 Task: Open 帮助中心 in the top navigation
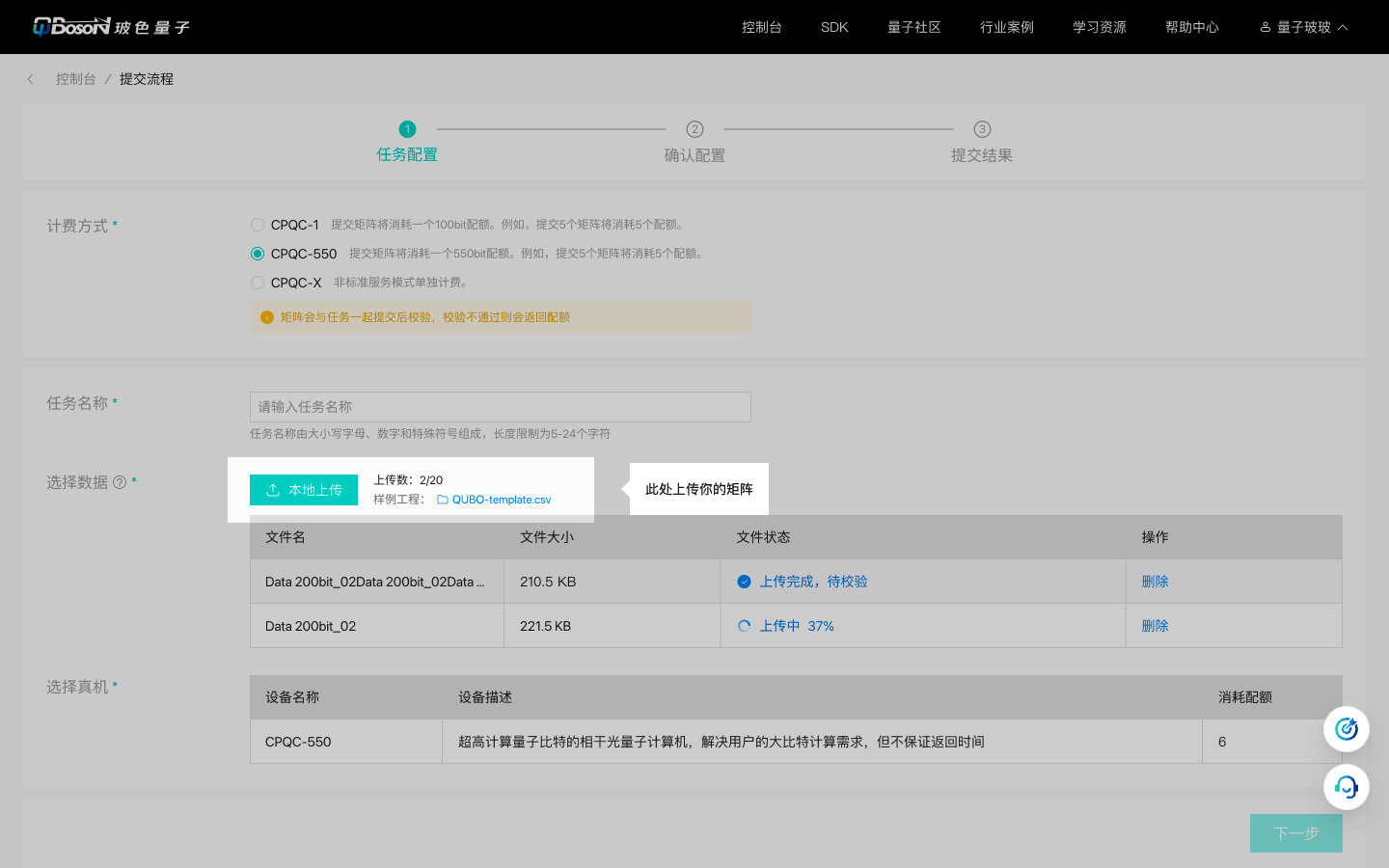(1192, 27)
